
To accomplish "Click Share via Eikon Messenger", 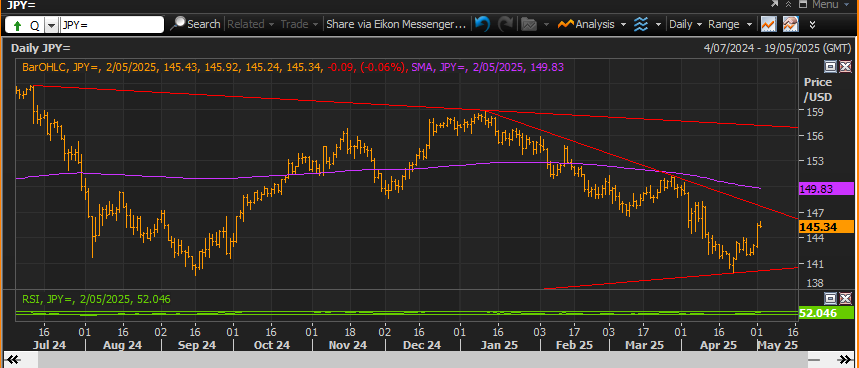I will [x=396, y=24].
